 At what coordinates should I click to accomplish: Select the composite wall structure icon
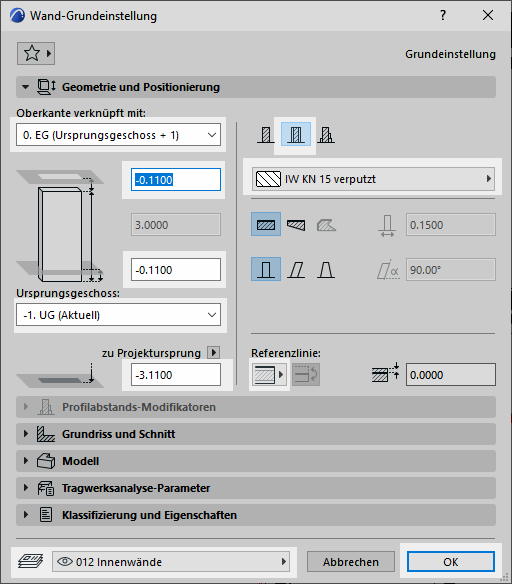pos(296,134)
